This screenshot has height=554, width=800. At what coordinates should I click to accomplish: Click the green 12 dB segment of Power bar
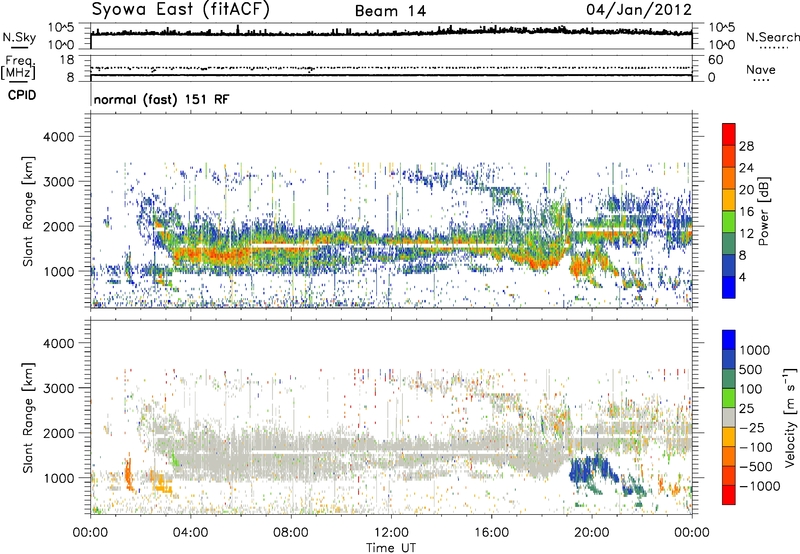(729, 222)
